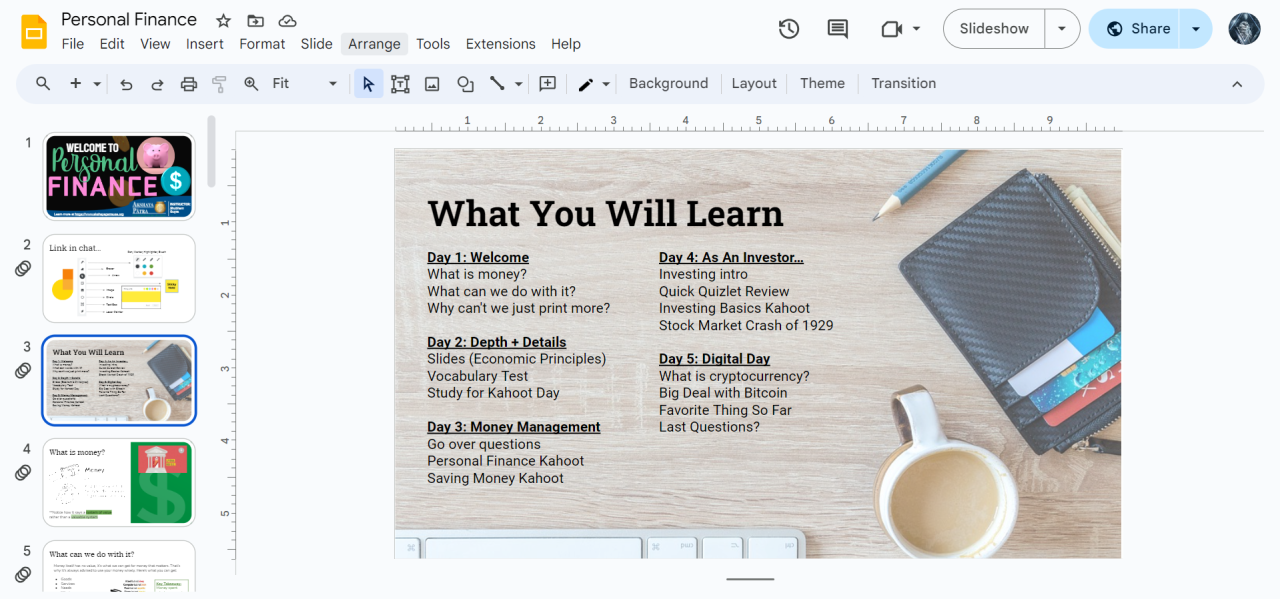Viewport: 1280px width, 599px height.
Task: Select the line drawing tool
Action: tap(497, 84)
